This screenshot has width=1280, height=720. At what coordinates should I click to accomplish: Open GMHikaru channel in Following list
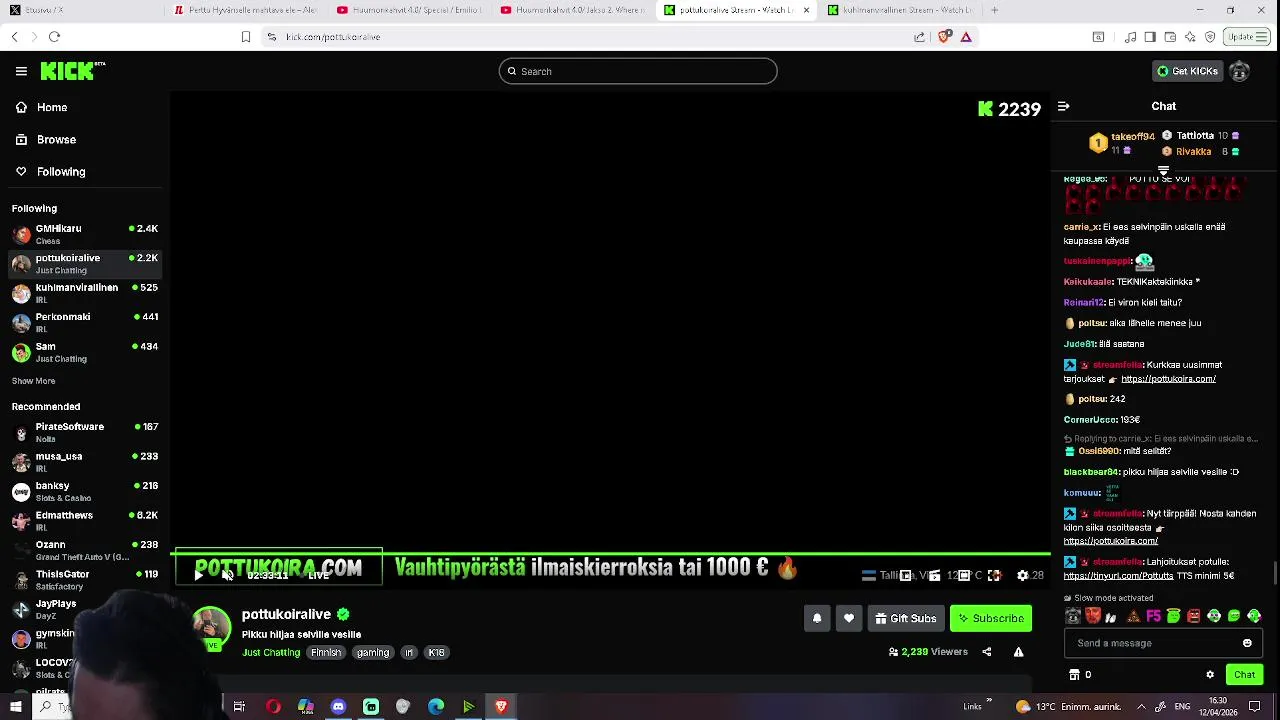pyautogui.click(x=85, y=234)
